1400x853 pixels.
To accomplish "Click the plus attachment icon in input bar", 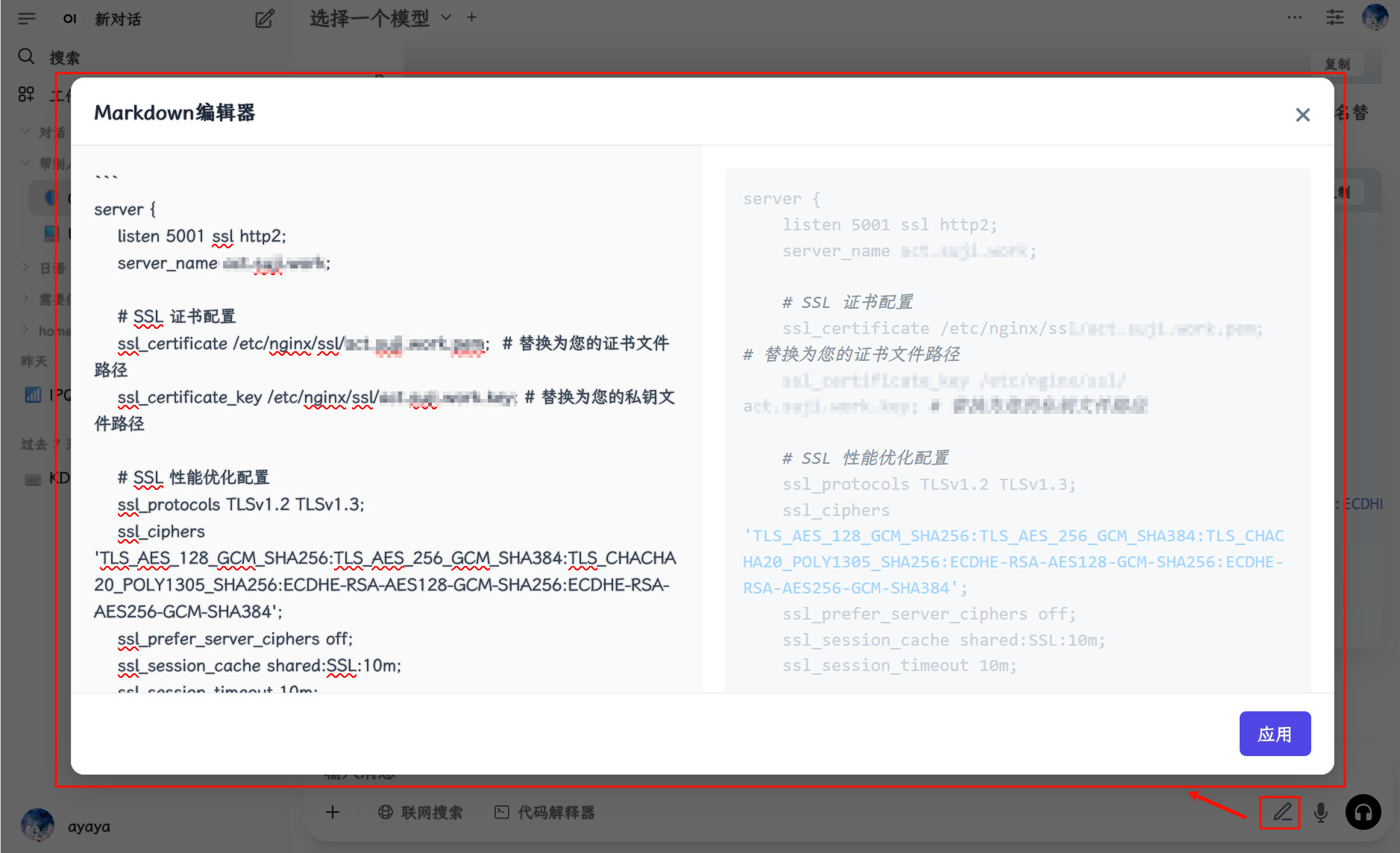I will (x=333, y=812).
